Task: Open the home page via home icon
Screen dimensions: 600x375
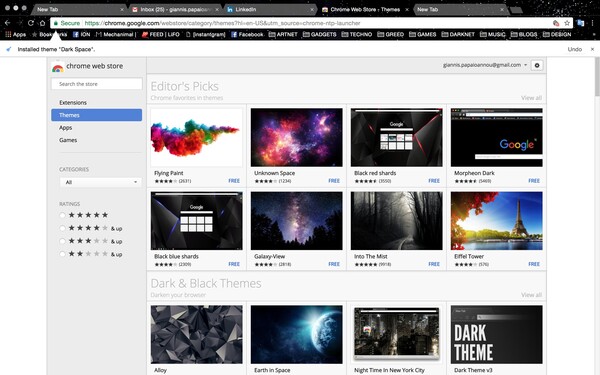Action: [42, 23]
